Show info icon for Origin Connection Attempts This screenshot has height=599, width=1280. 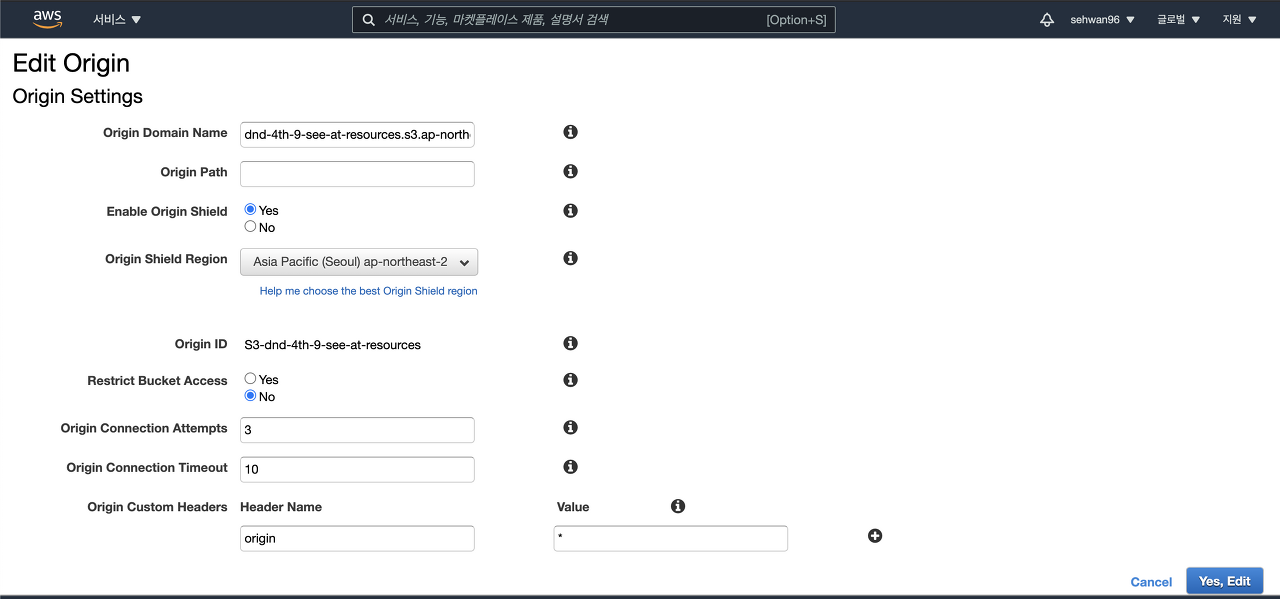pos(570,427)
